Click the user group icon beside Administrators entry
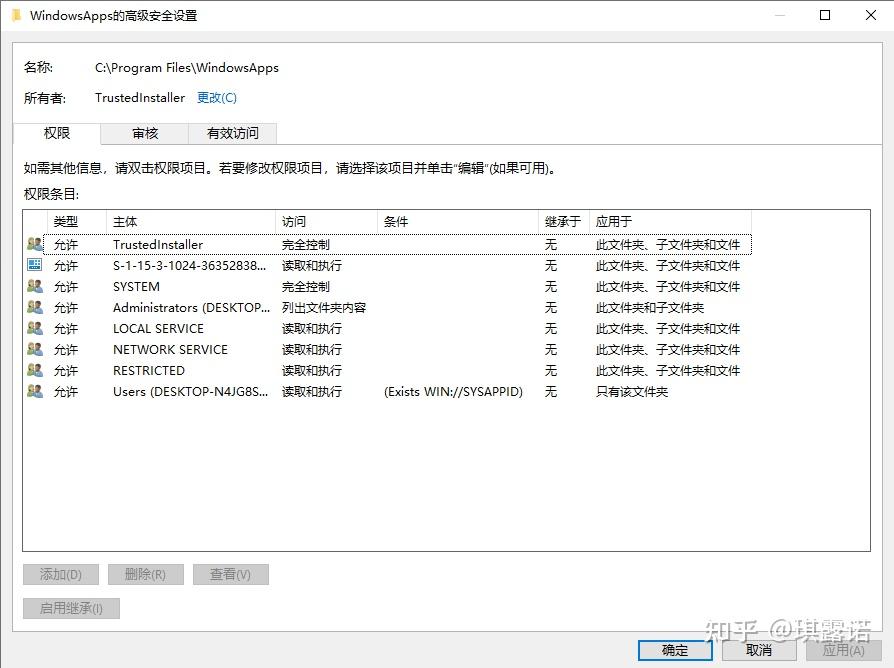Image resolution: width=894 pixels, height=668 pixels. (35, 307)
